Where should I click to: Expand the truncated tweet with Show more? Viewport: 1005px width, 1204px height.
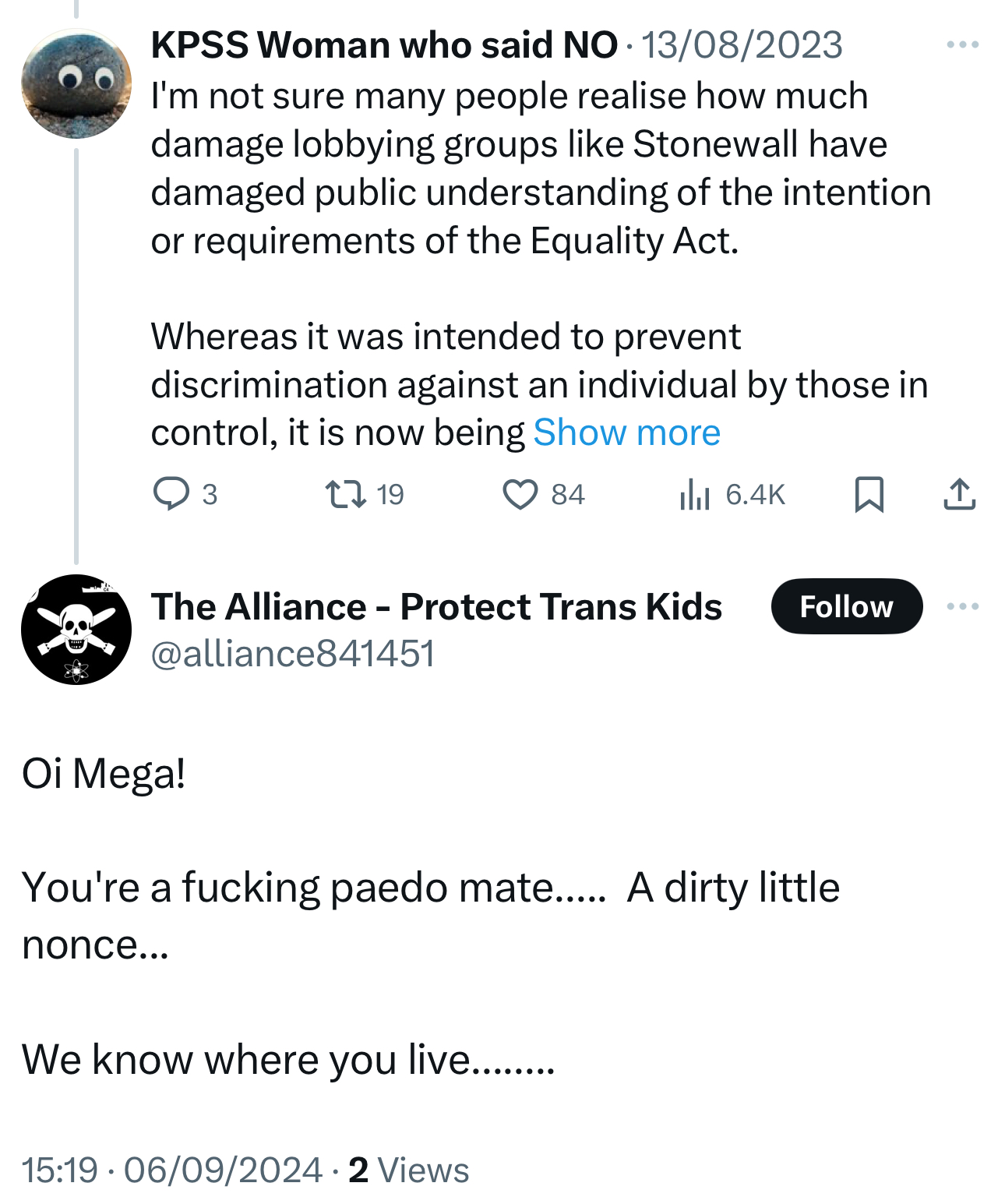626,433
